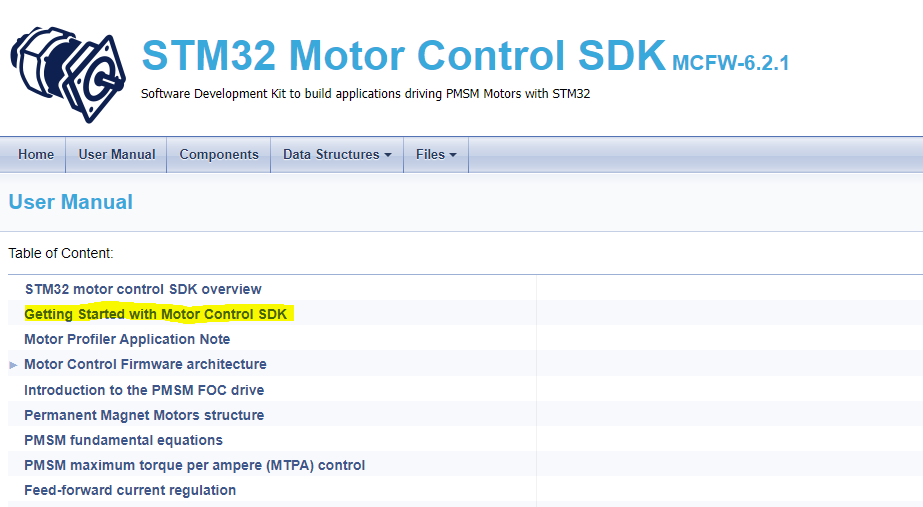
Task: Open the User Manual tab
Action: pyautogui.click(x=117, y=154)
